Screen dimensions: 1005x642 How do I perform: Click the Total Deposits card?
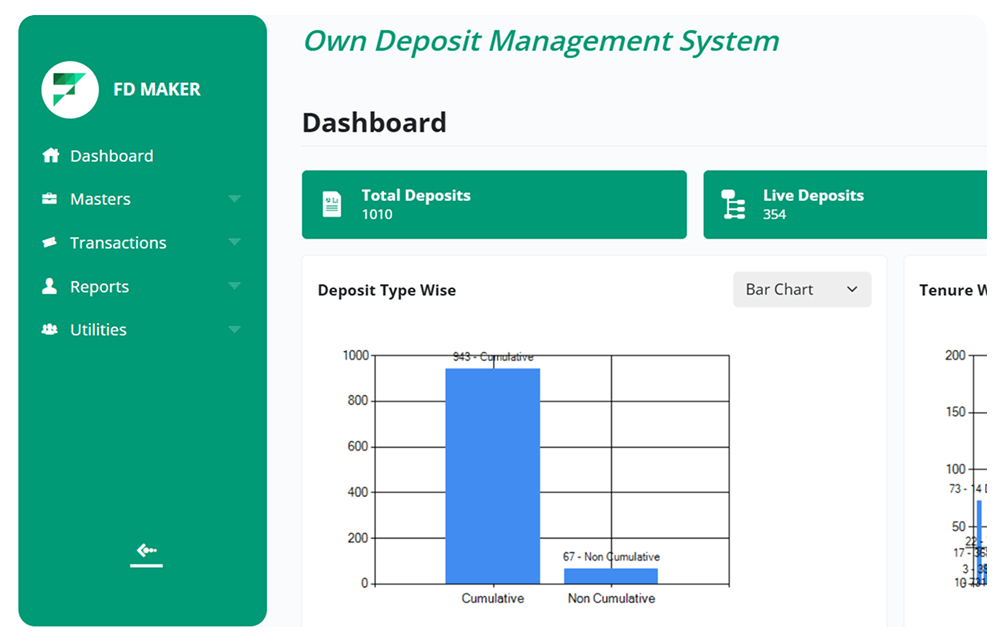coord(494,205)
